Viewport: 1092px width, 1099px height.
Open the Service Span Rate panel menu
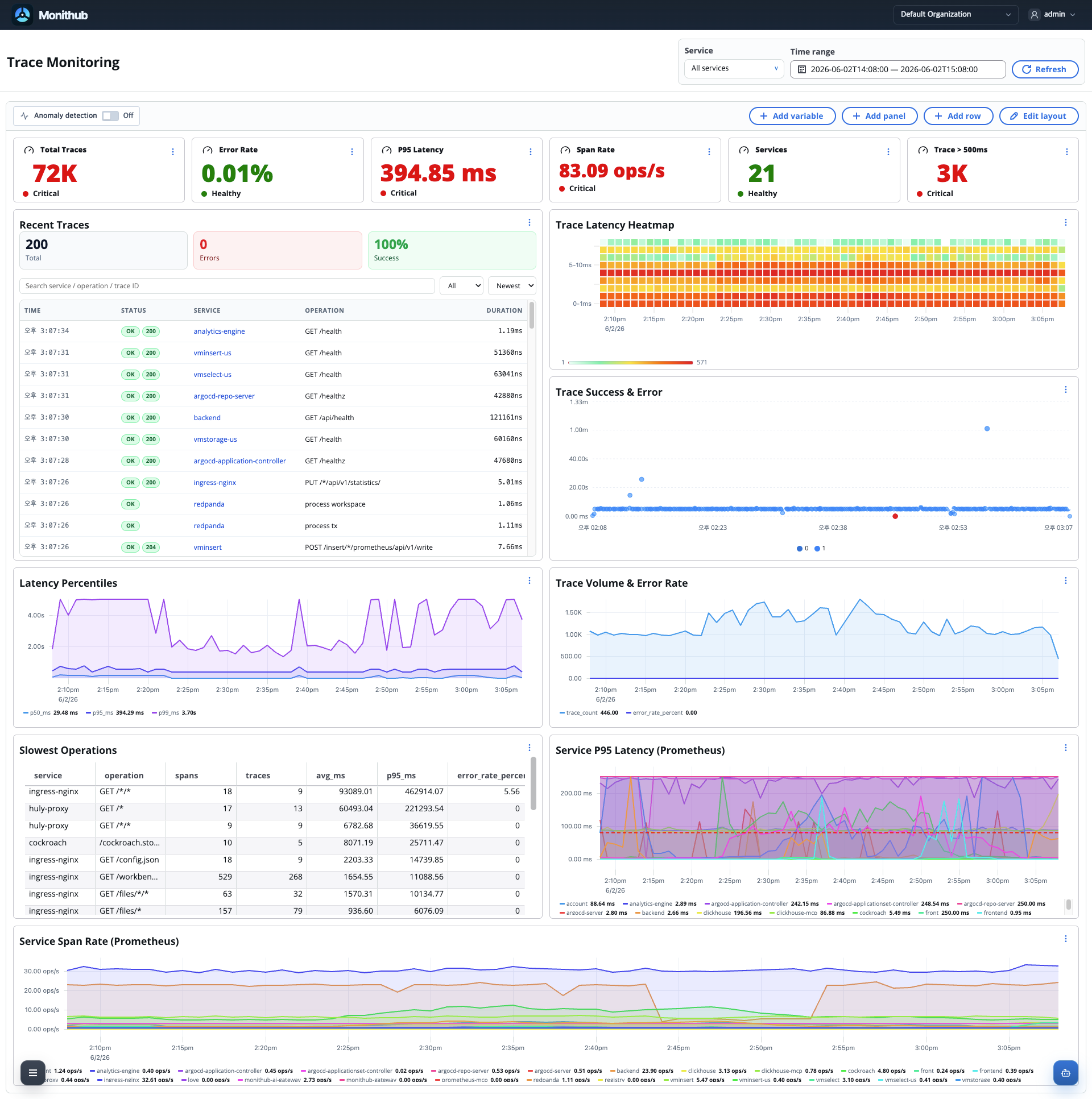(1065, 939)
